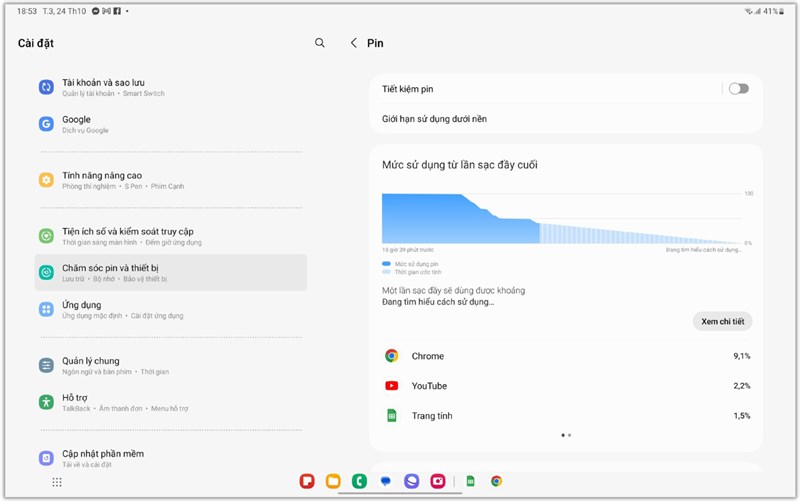Select Tài khoản và sao lưu settings
This screenshot has height=501, width=800.
[x=171, y=87]
